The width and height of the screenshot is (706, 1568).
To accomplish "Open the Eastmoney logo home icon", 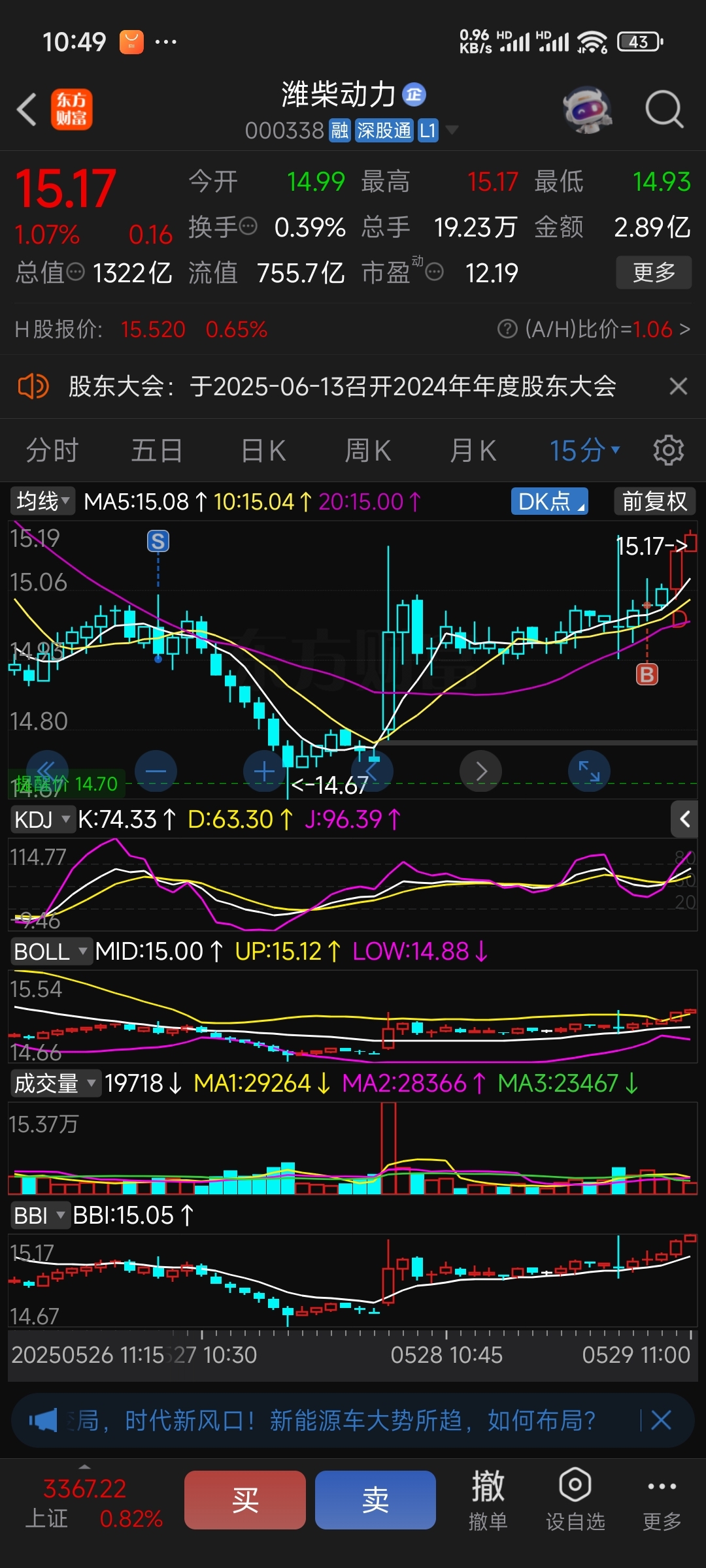I will pos(71,109).
